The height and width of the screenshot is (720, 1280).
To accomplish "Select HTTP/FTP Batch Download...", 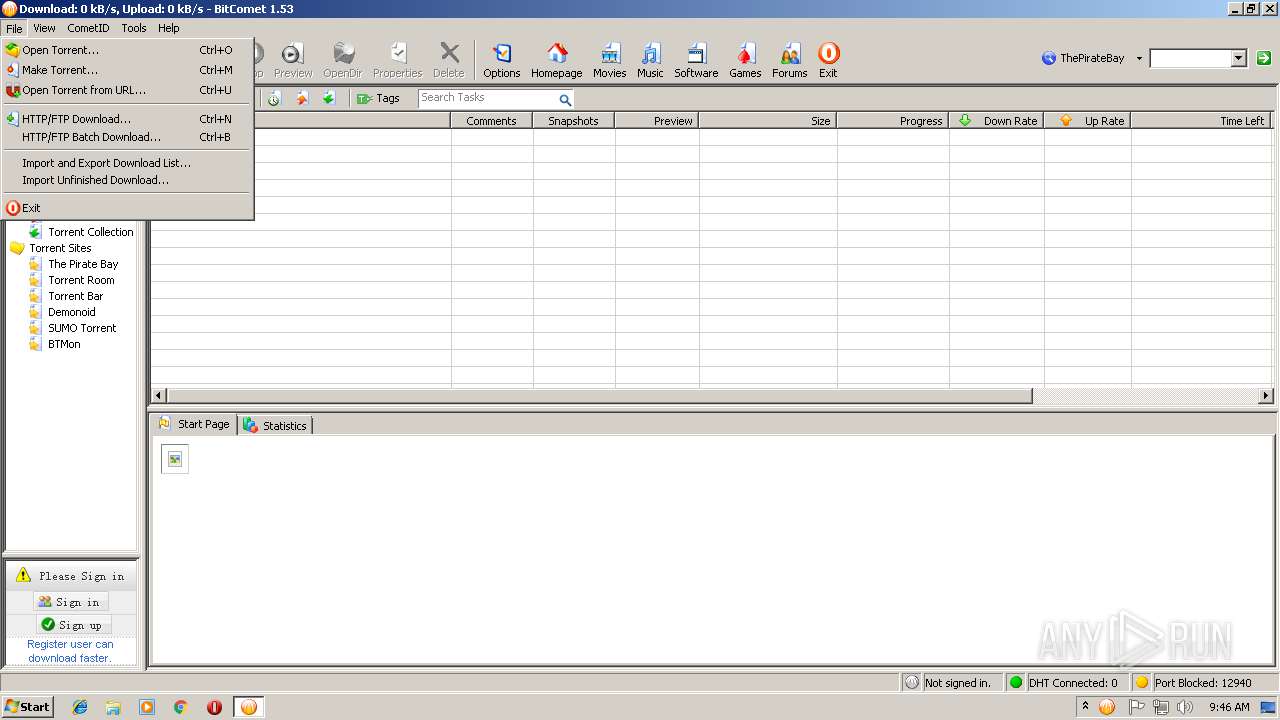I will click(127, 137).
